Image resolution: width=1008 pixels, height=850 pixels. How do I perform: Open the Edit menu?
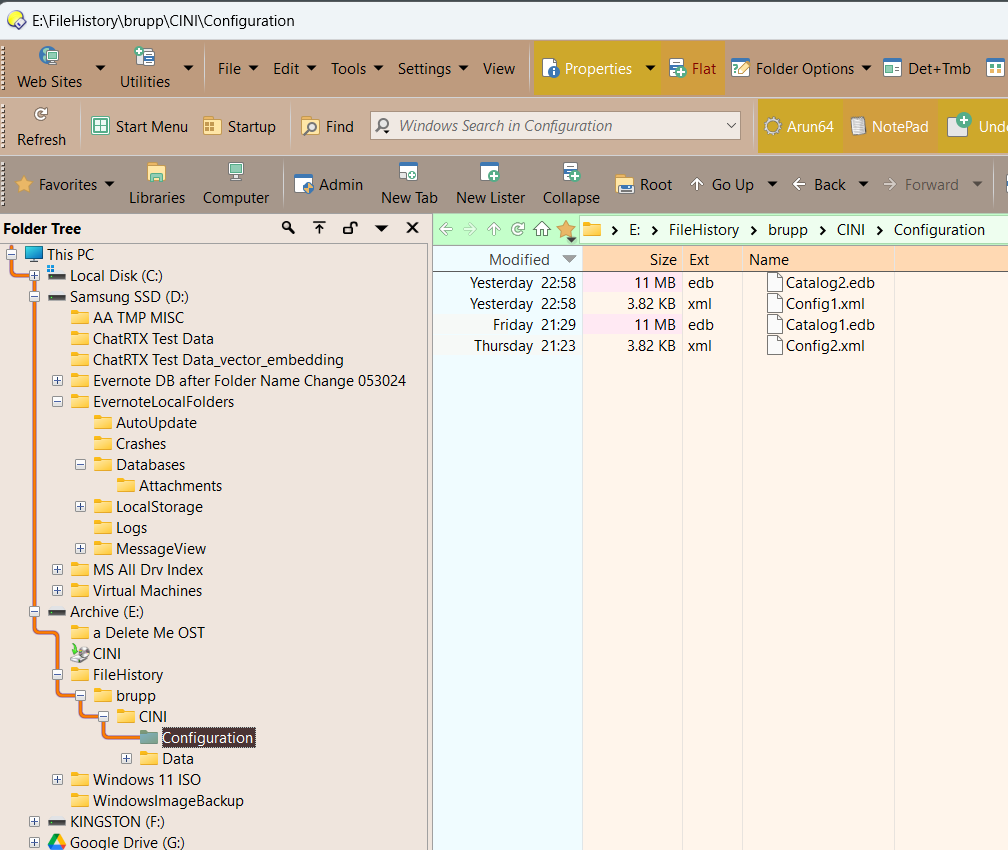294,69
